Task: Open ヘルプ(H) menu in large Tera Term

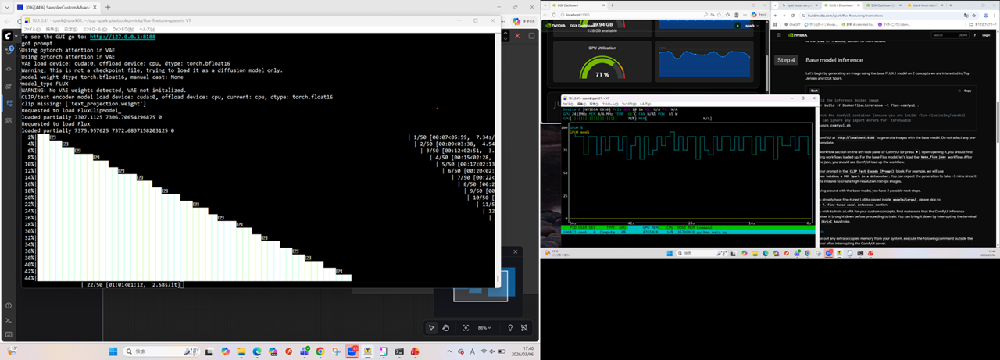Action: [147, 29]
